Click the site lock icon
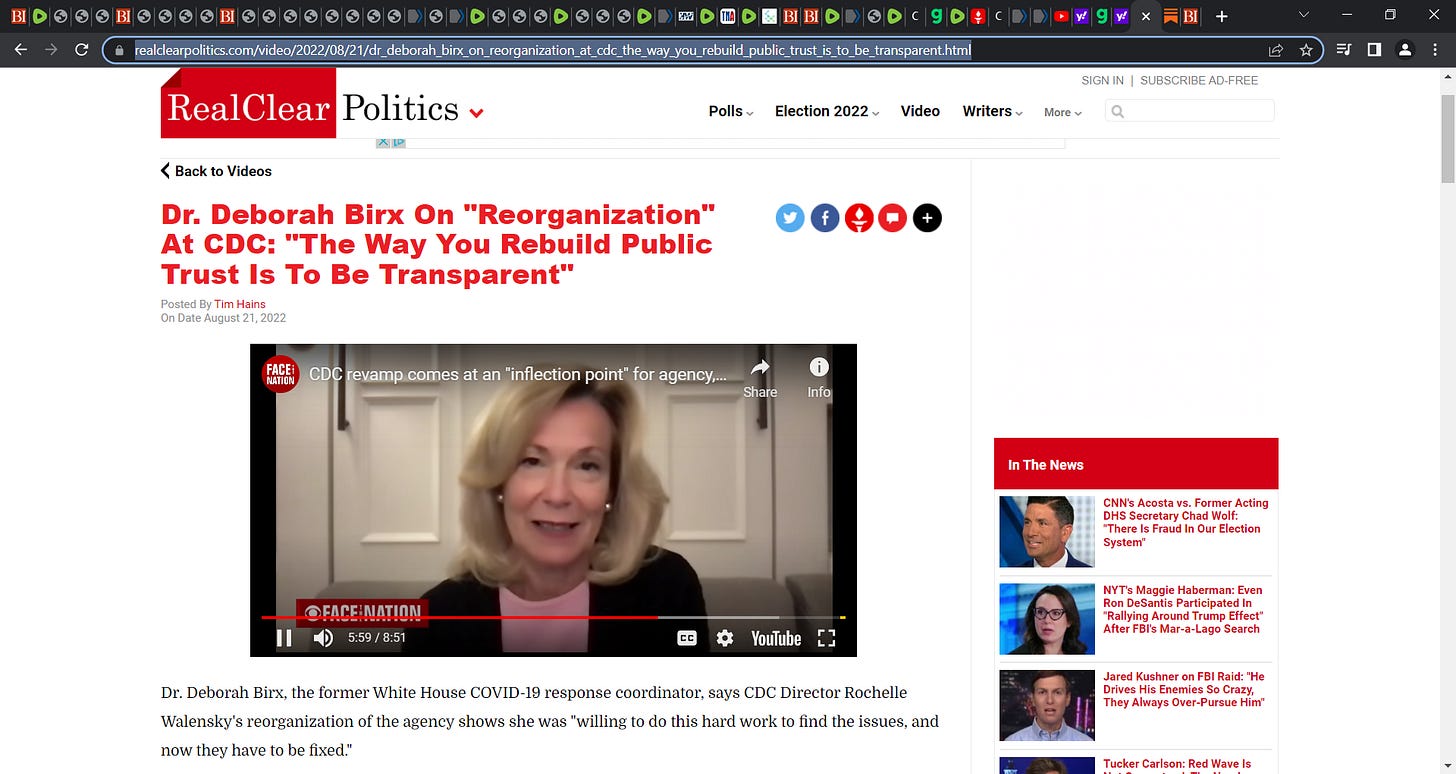 [x=120, y=50]
